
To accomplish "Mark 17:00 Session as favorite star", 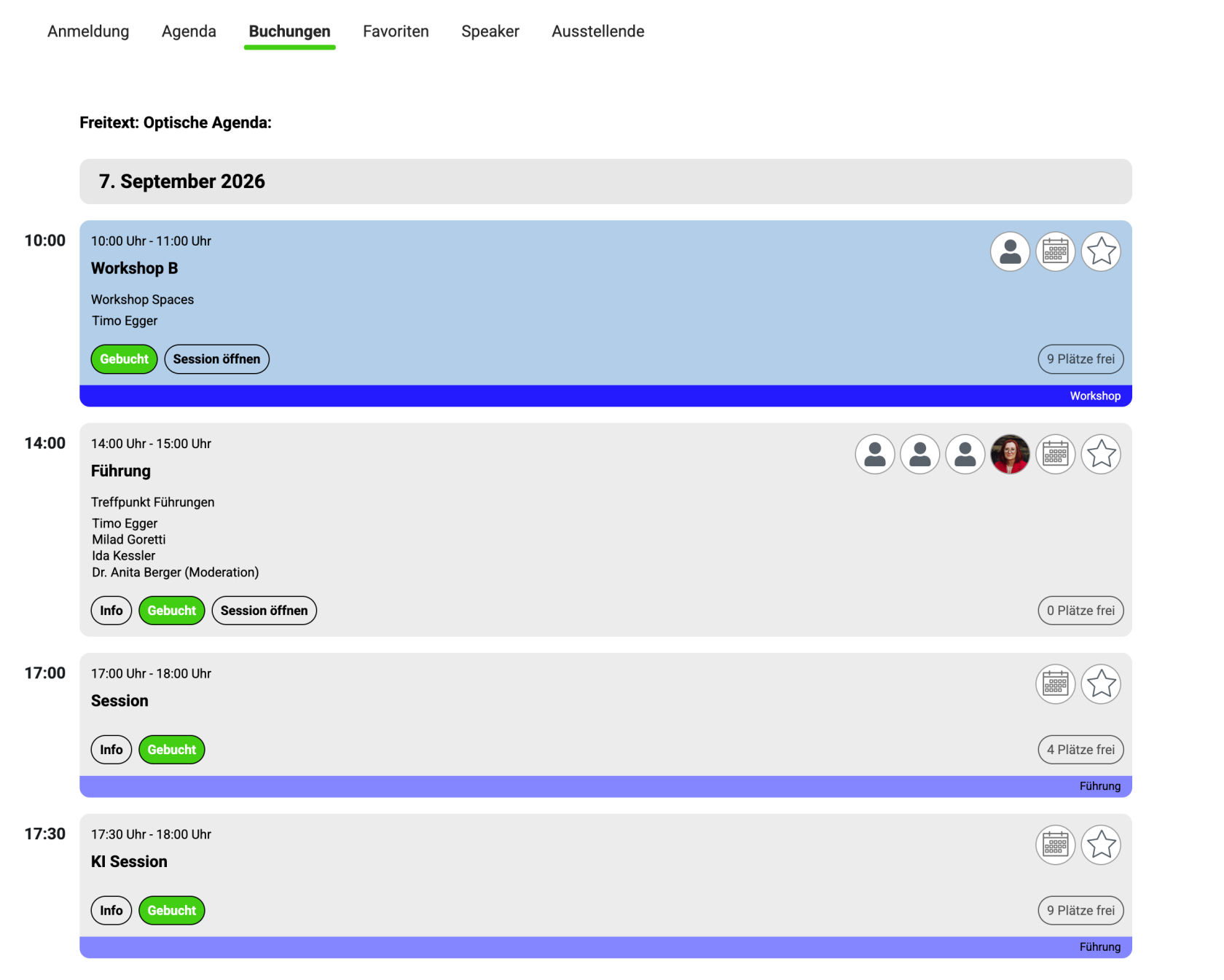I will coord(1100,684).
